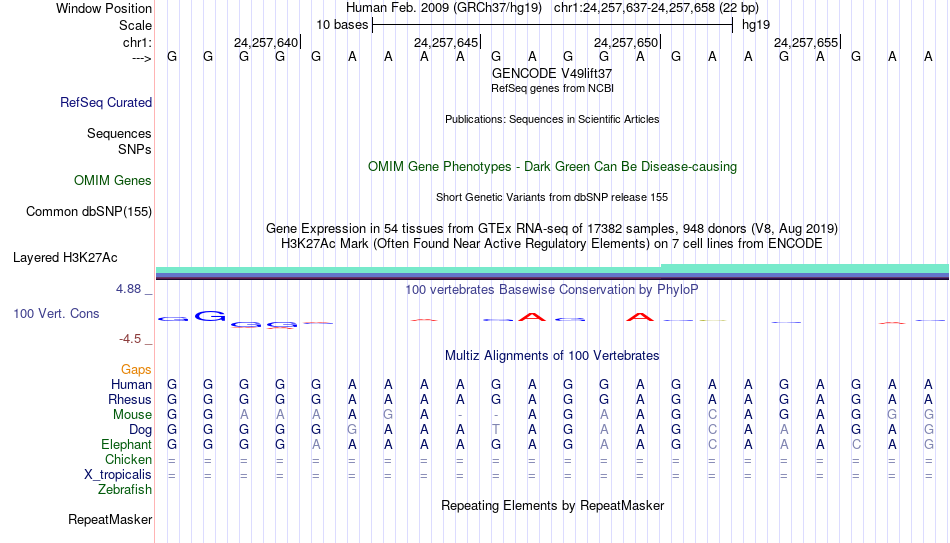Click the H3K27Ac Mark ENCODE track title
Screen dimensions: 950x543
552,244
